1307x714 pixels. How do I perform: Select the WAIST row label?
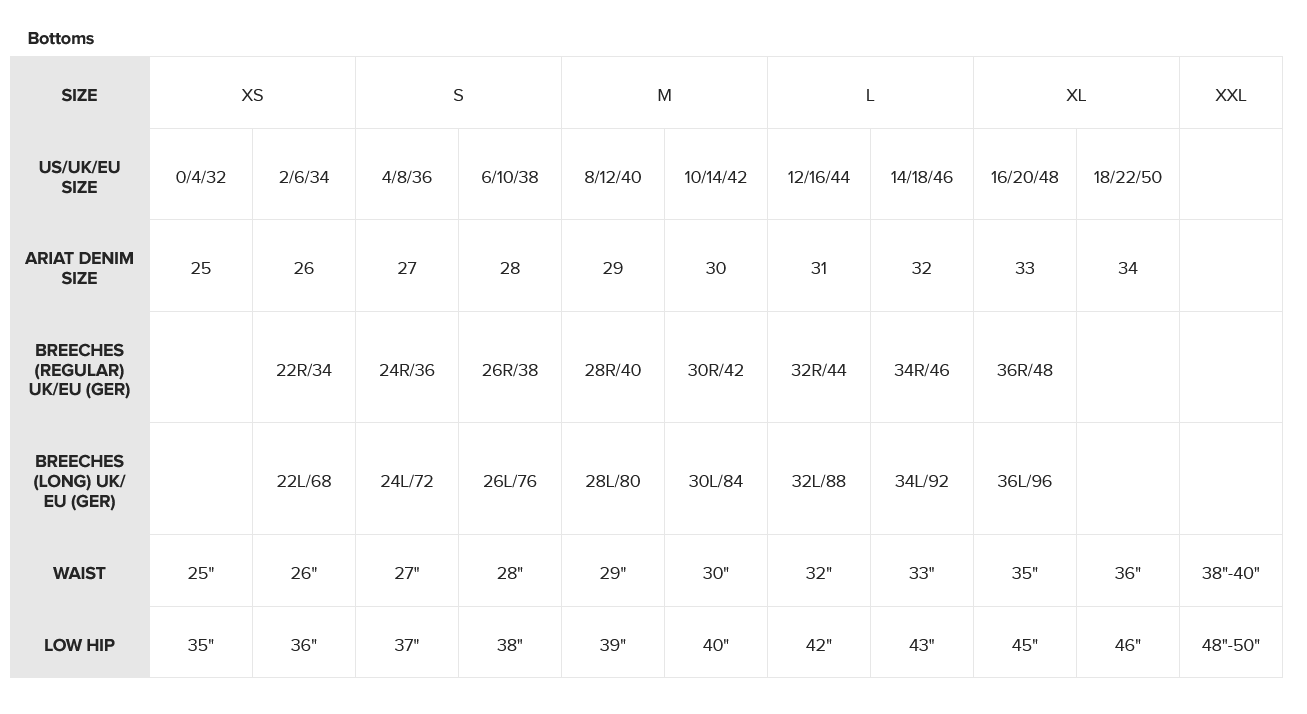pos(79,573)
